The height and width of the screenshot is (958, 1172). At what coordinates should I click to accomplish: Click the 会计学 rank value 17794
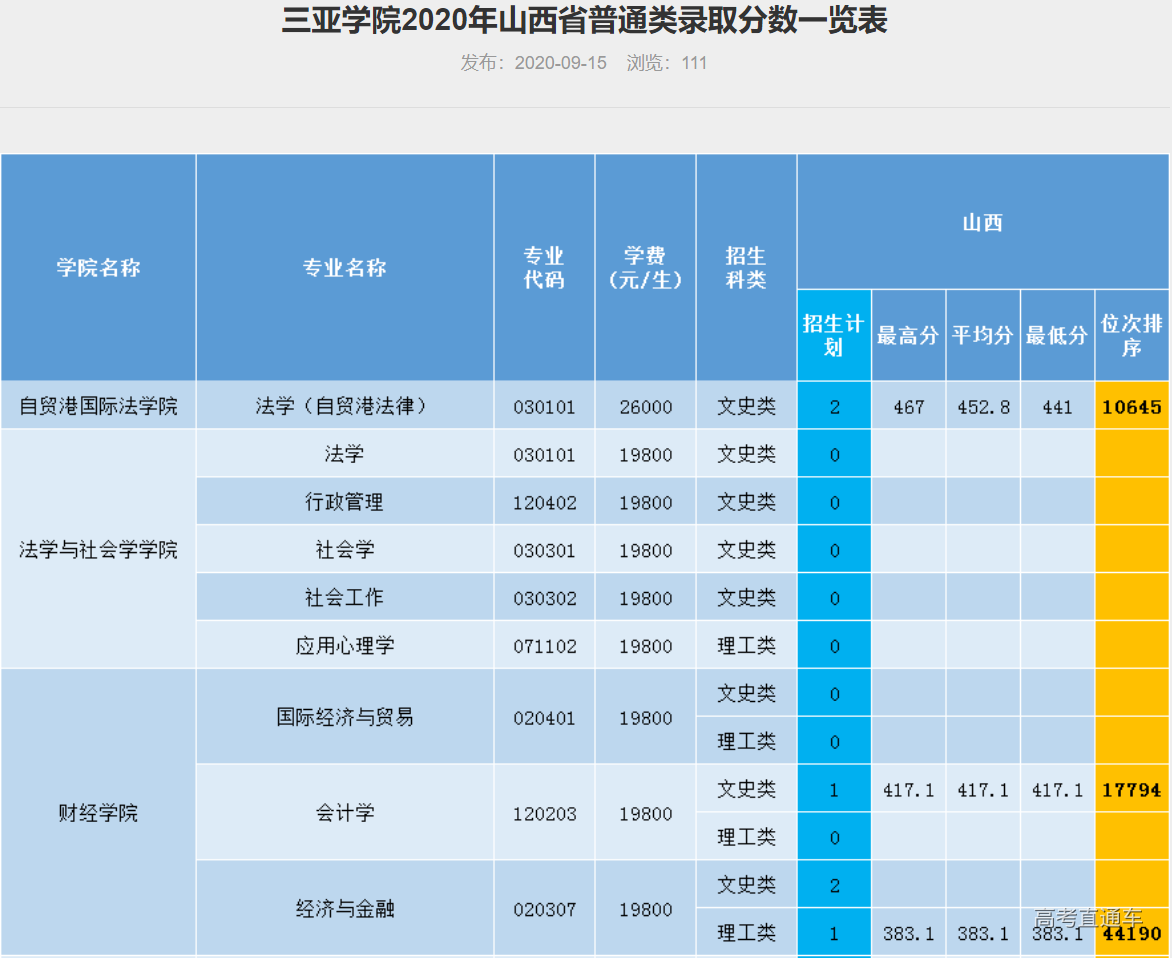(1132, 790)
